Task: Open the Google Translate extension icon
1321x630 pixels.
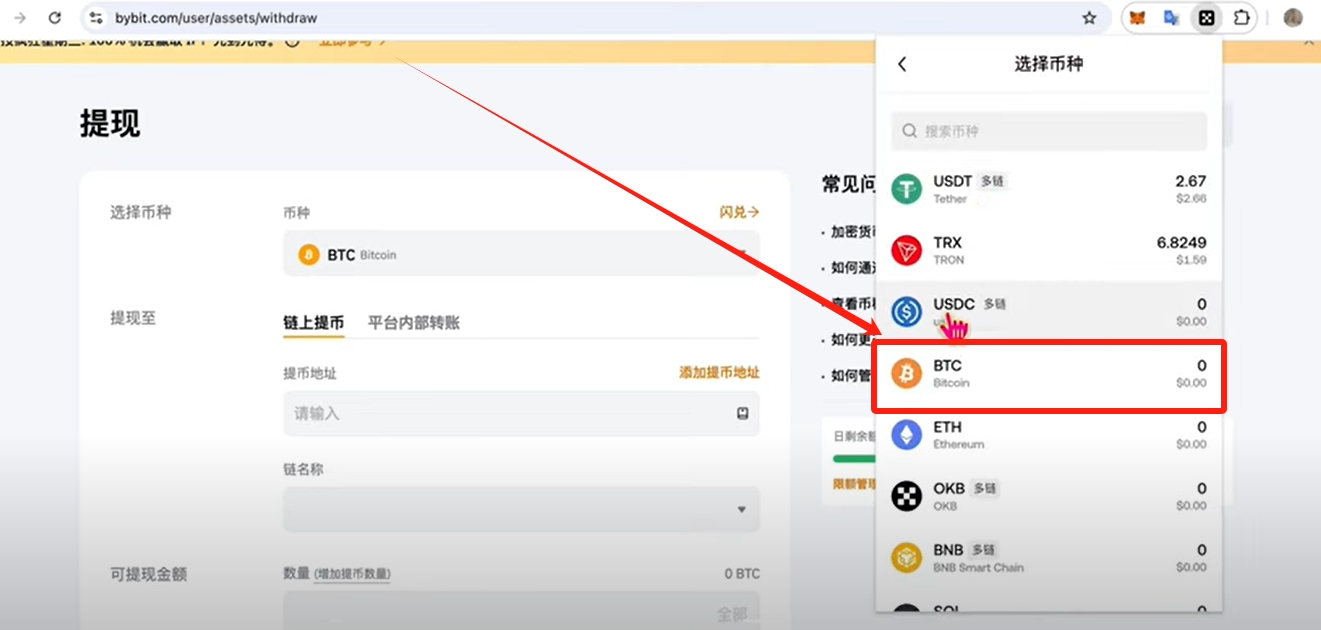Action: point(1171,18)
